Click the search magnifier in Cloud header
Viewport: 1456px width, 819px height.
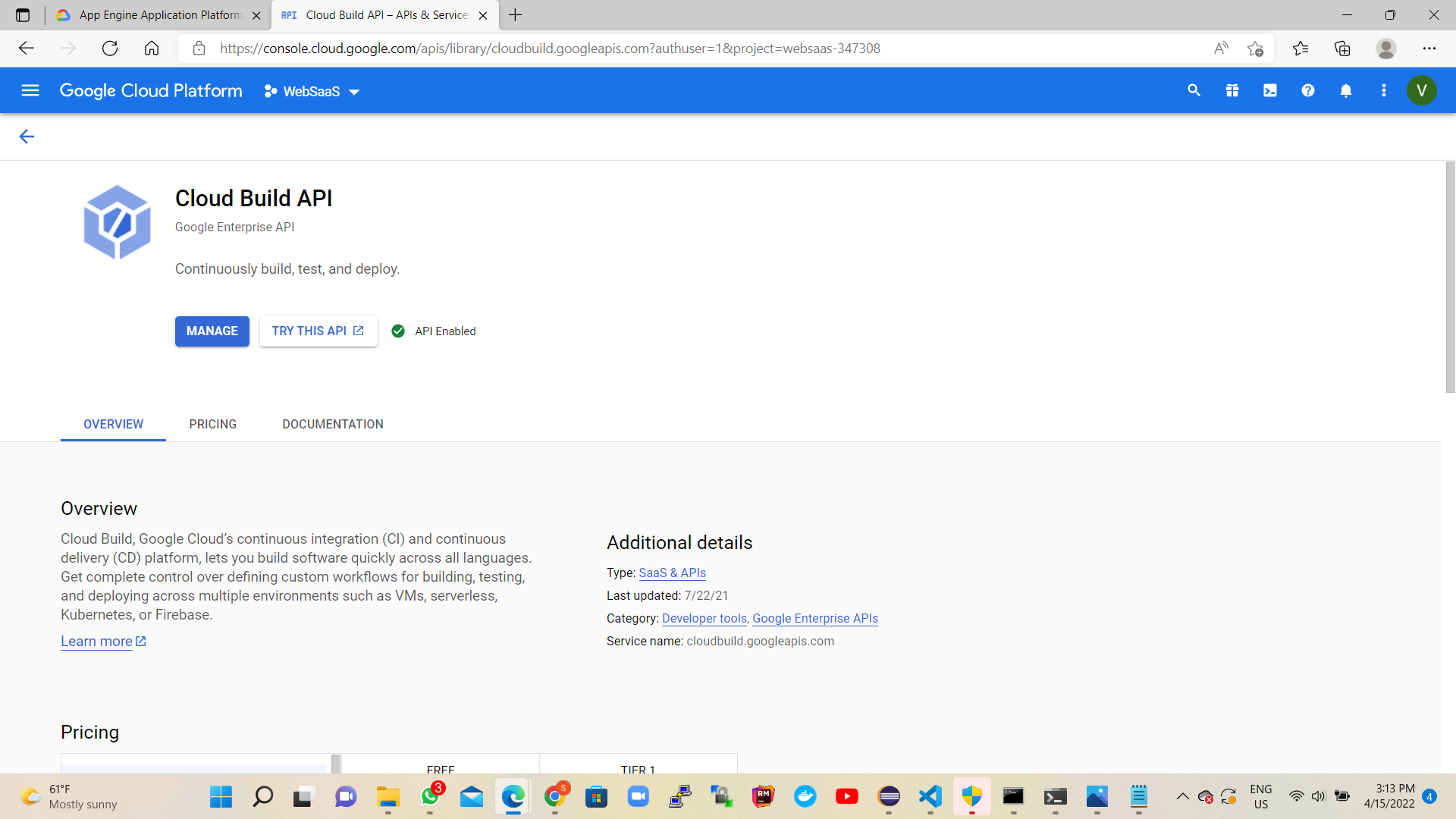(1194, 90)
